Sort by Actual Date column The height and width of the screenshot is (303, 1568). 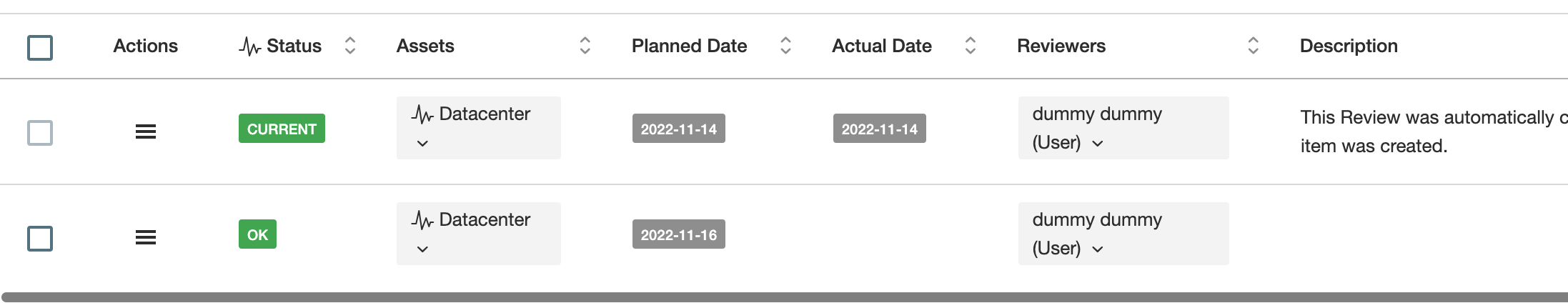970,46
